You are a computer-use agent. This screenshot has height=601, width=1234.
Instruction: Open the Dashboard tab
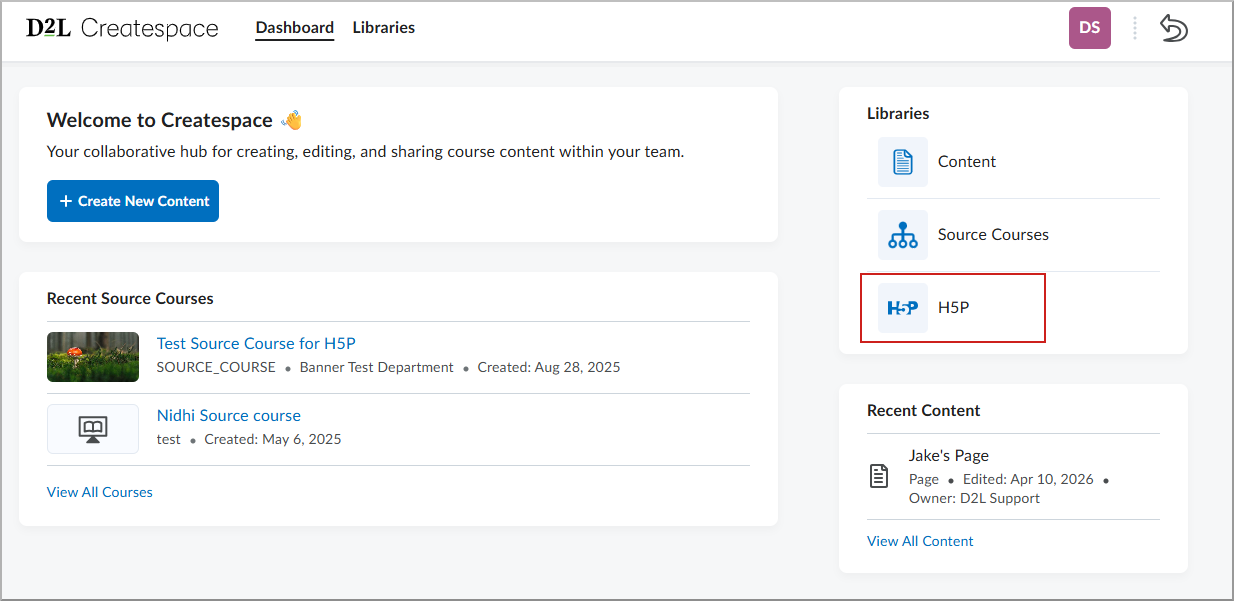[295, 28]
